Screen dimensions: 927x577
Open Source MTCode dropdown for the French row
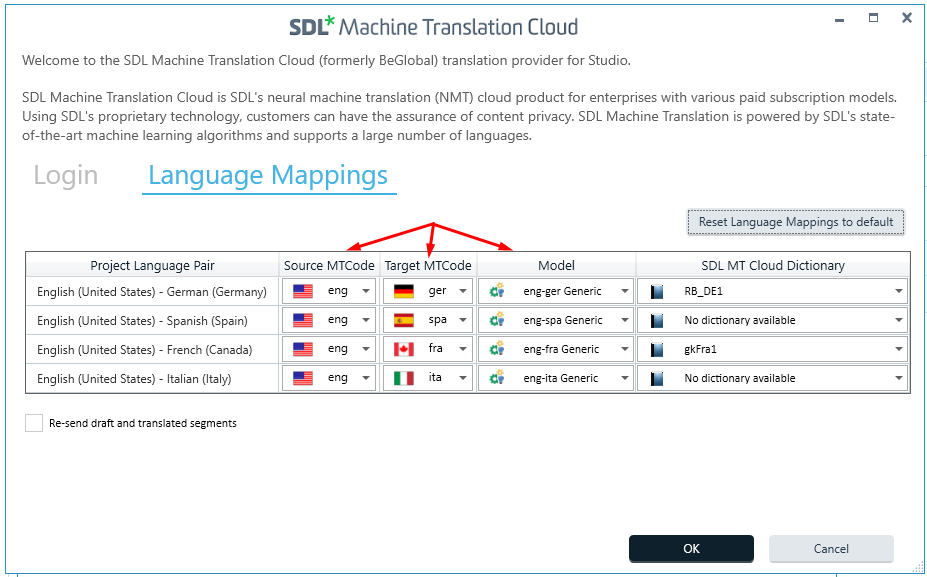click(366, 349)
